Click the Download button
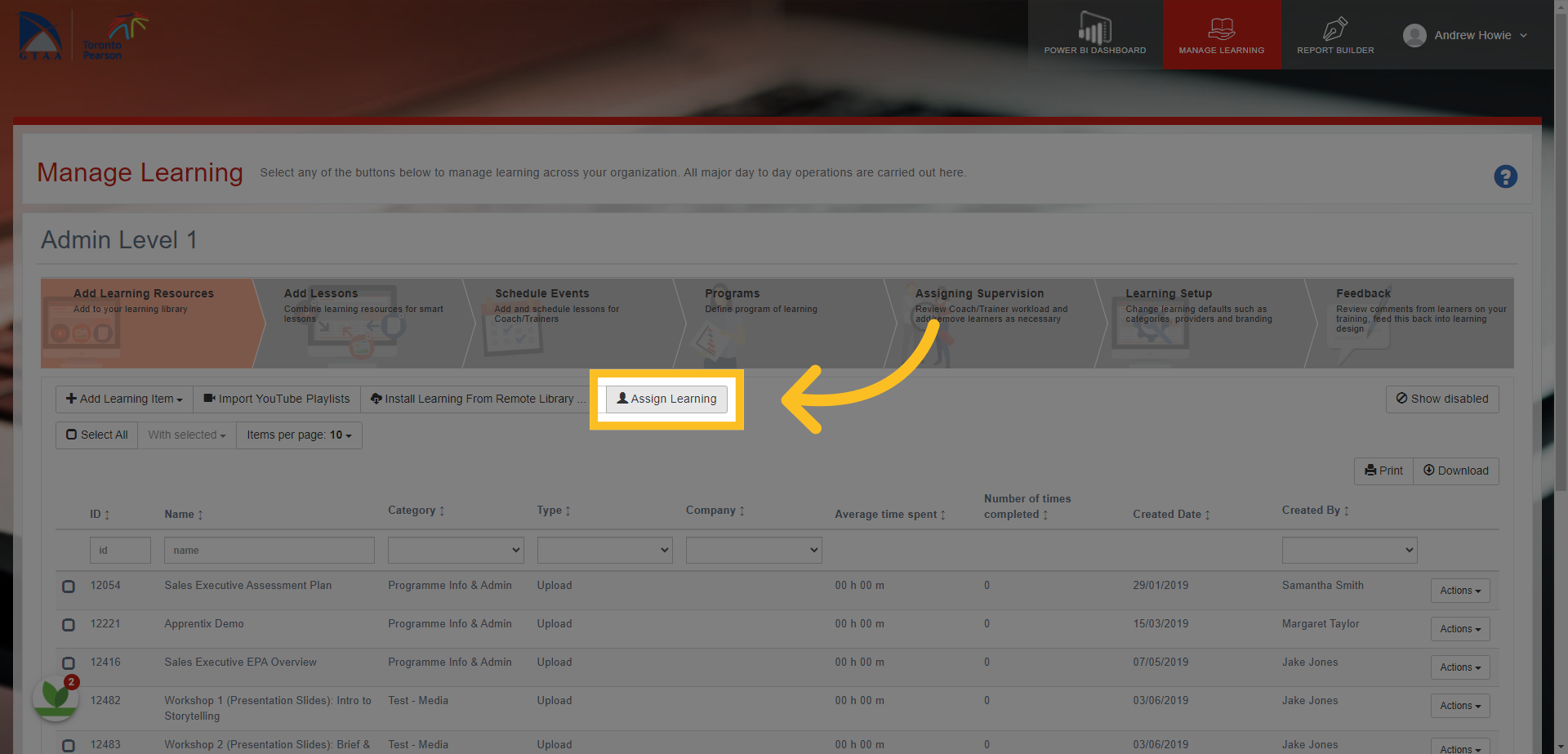Screen dimensions: 1568x754 [x=1456, y=471]
